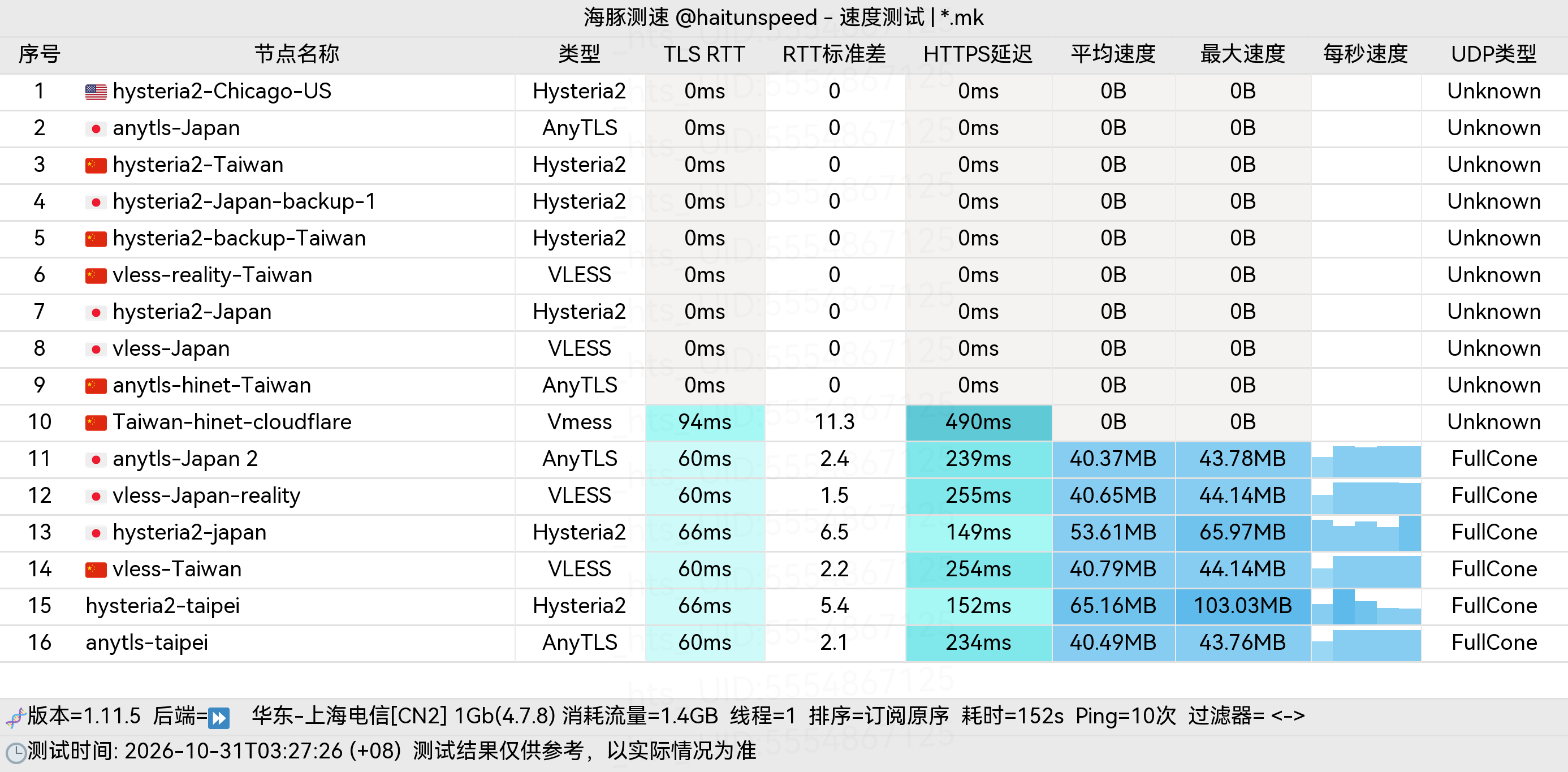This screenshot has height=772, width=1568.
Task: Click the 每秒速度 column header
Action: click(1366, 54)
